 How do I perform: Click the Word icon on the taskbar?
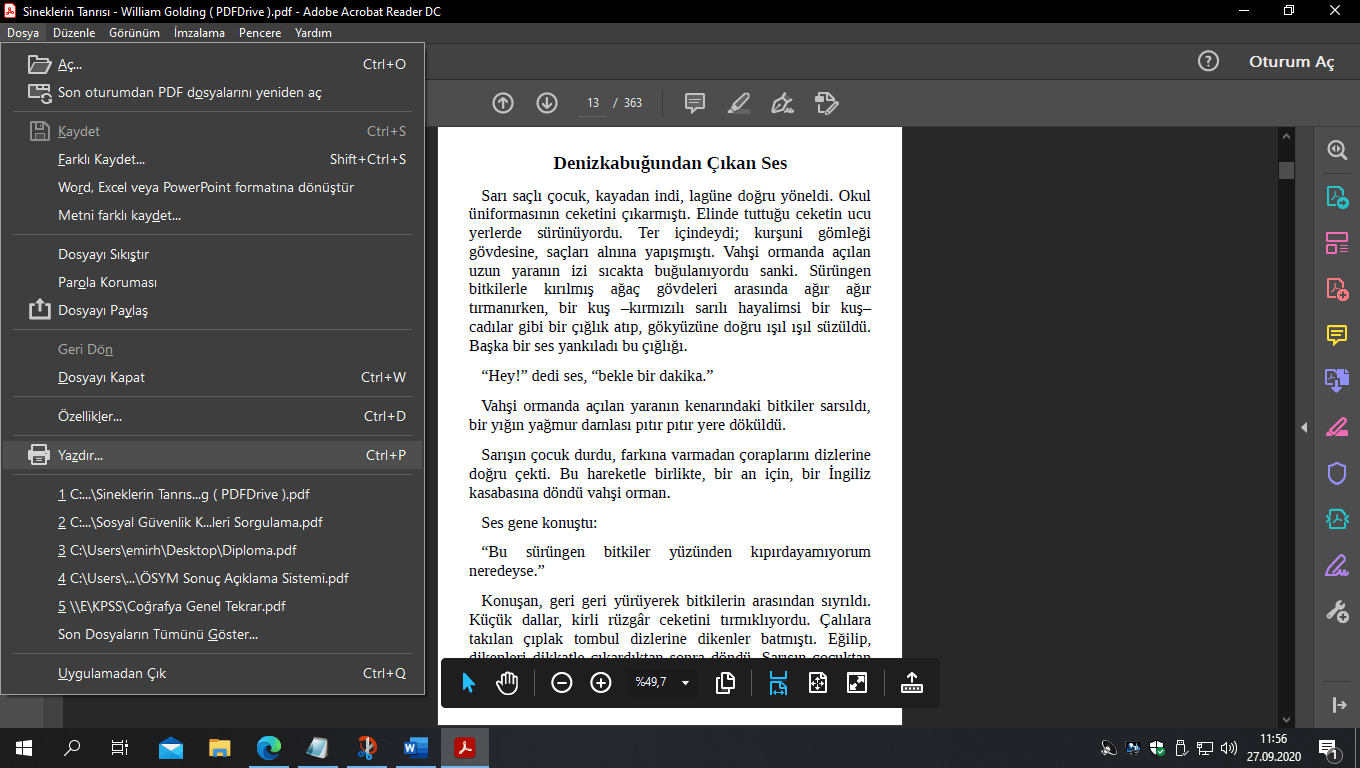(x=415, y=746)
